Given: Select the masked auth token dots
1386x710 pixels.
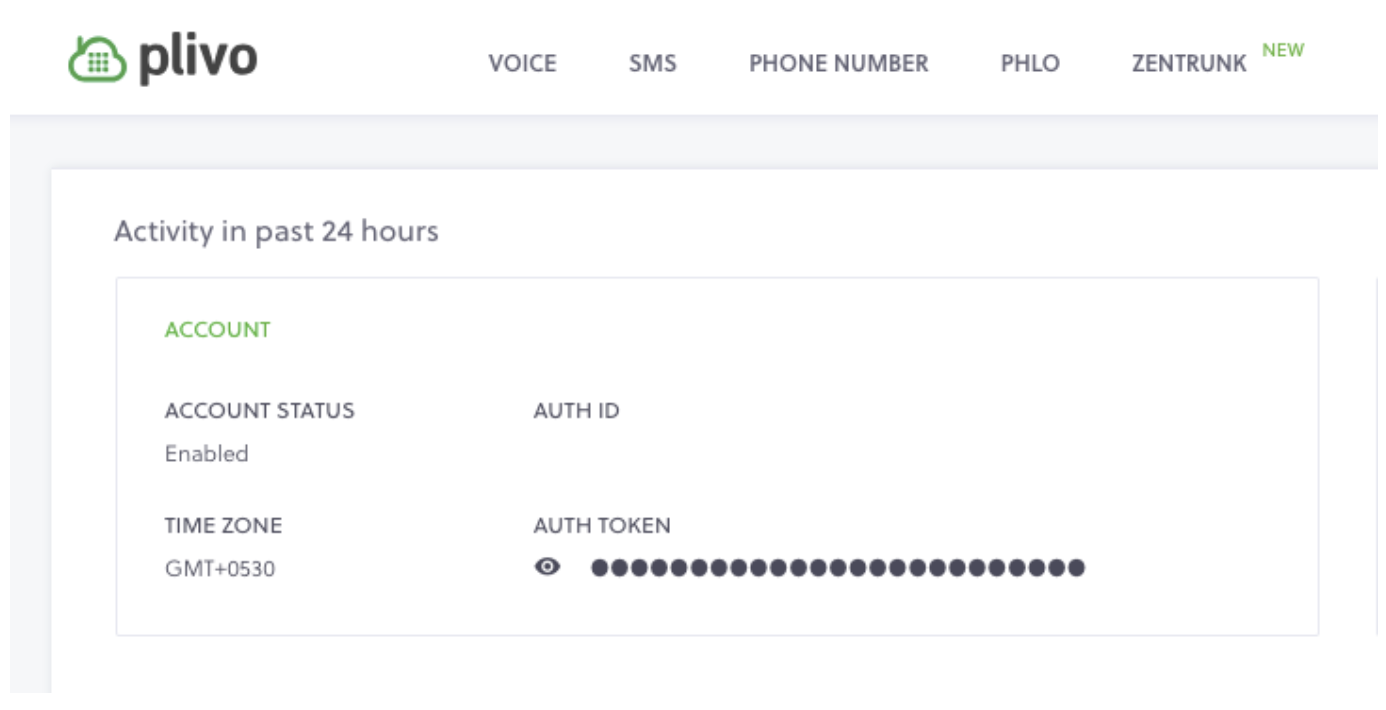Looking at the screenshot, I should pos(838,568).
